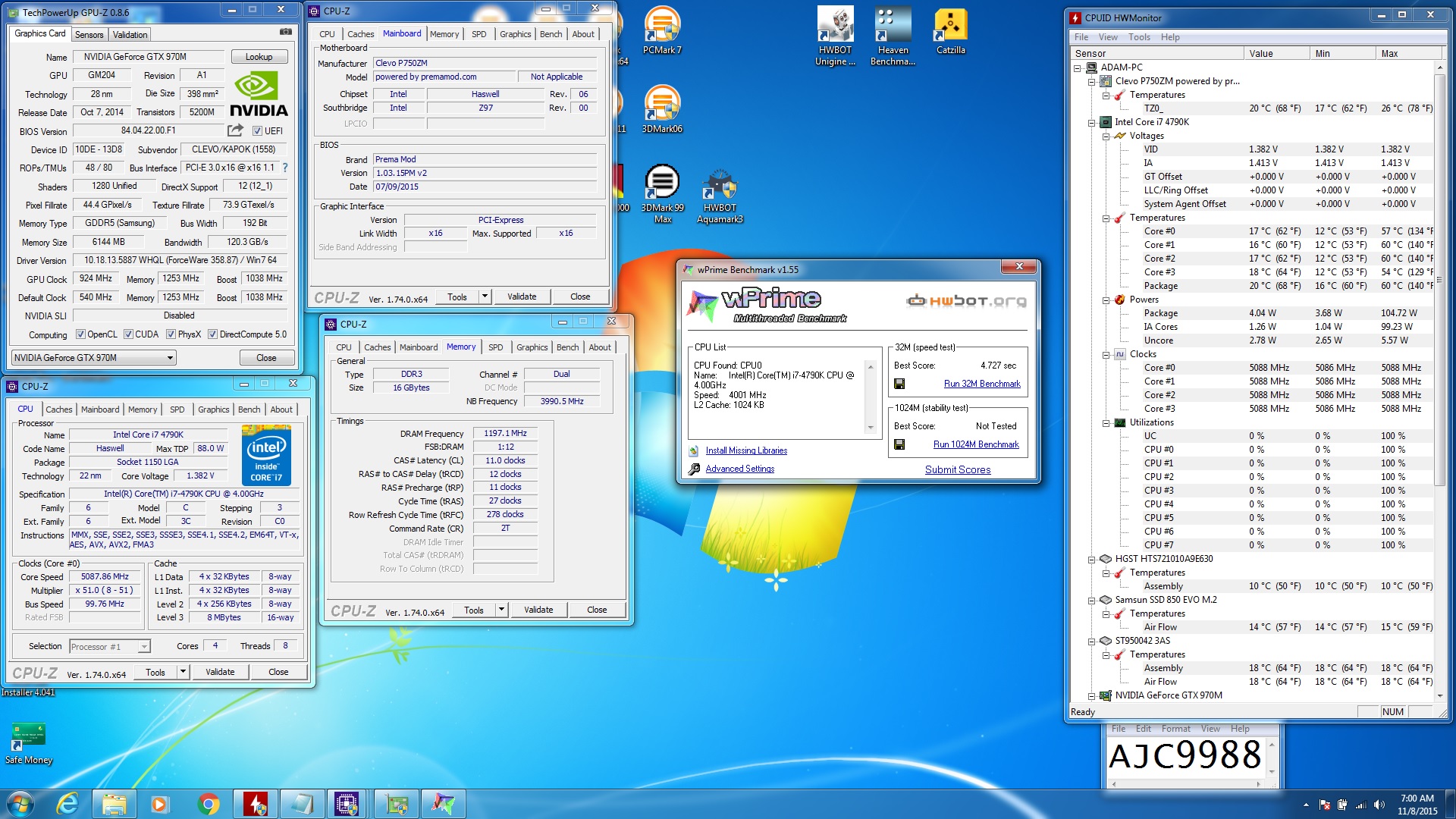Open HWBOT Unigine desktop shortcut
Image resolution: width=1456 pixels, height=819 pixels.
click(835, 36)
